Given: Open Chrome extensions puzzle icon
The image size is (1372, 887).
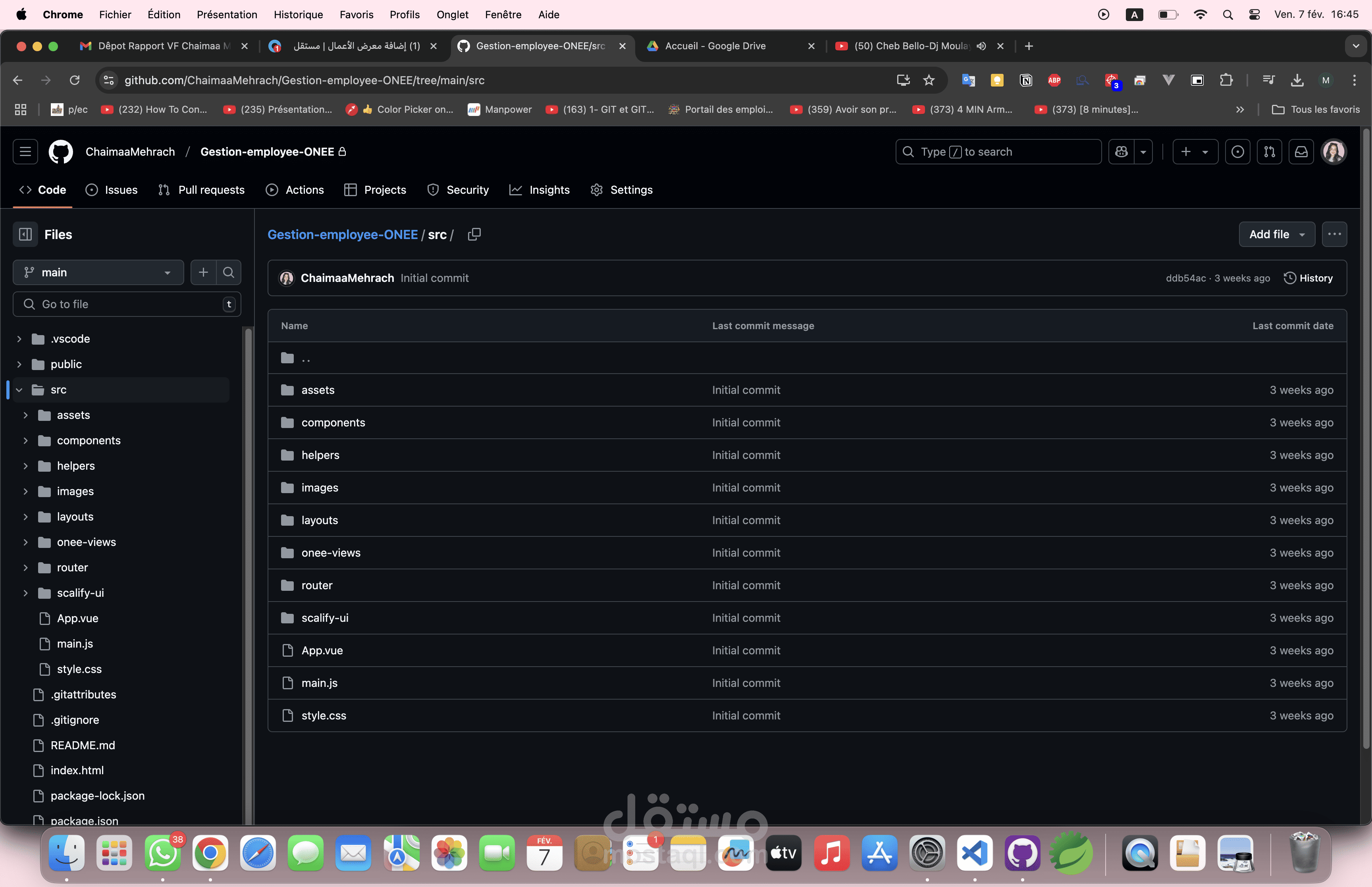Looking at the screenshot, I should click(x=1226, y=80).
